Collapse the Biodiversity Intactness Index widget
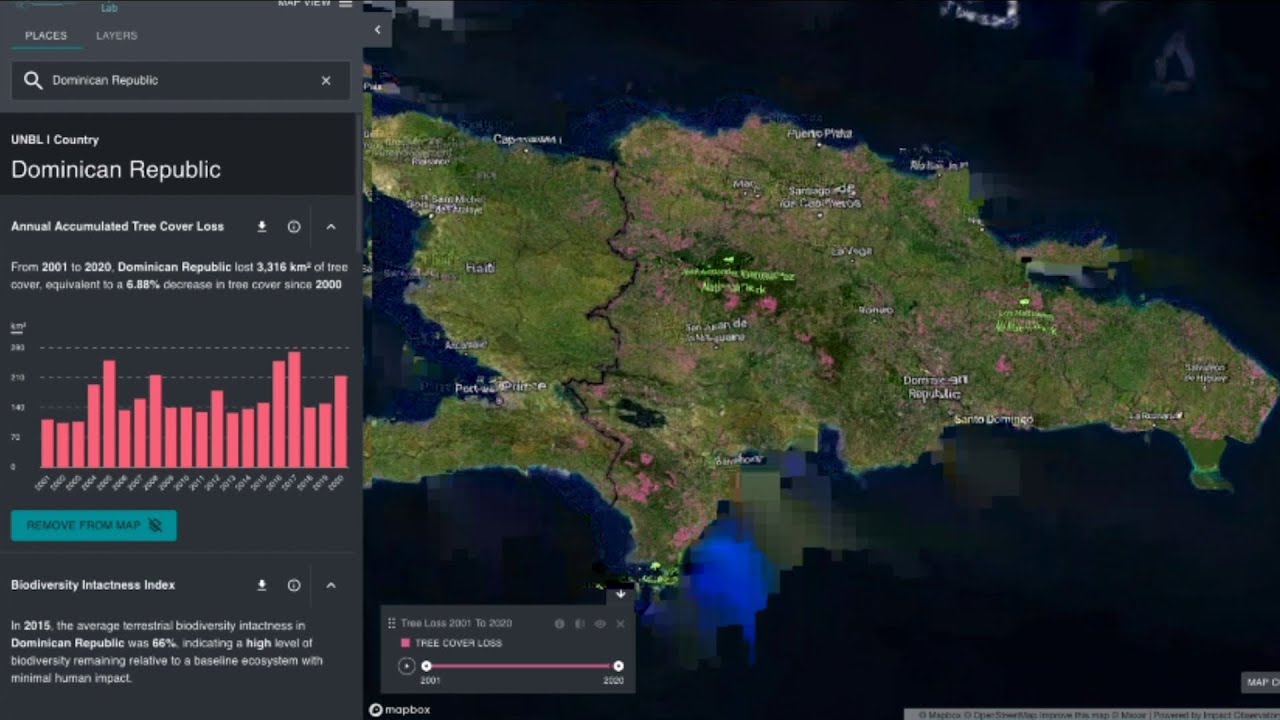 click(x=331, y=585)
